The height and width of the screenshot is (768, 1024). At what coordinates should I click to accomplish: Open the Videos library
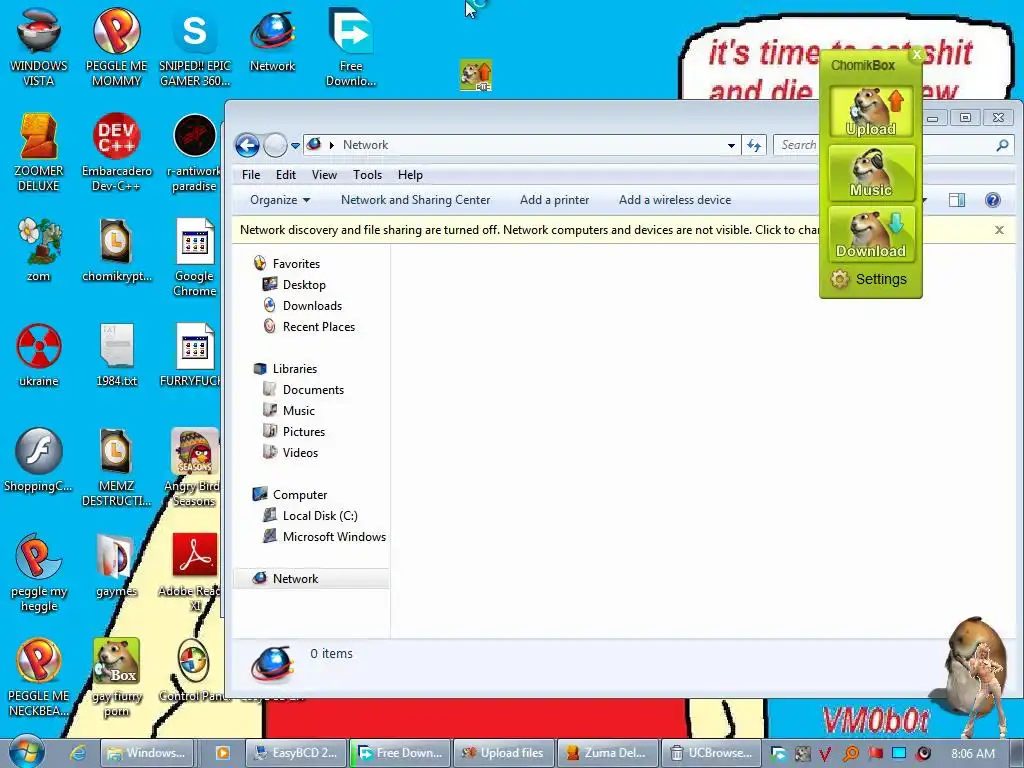click(300, 453)
